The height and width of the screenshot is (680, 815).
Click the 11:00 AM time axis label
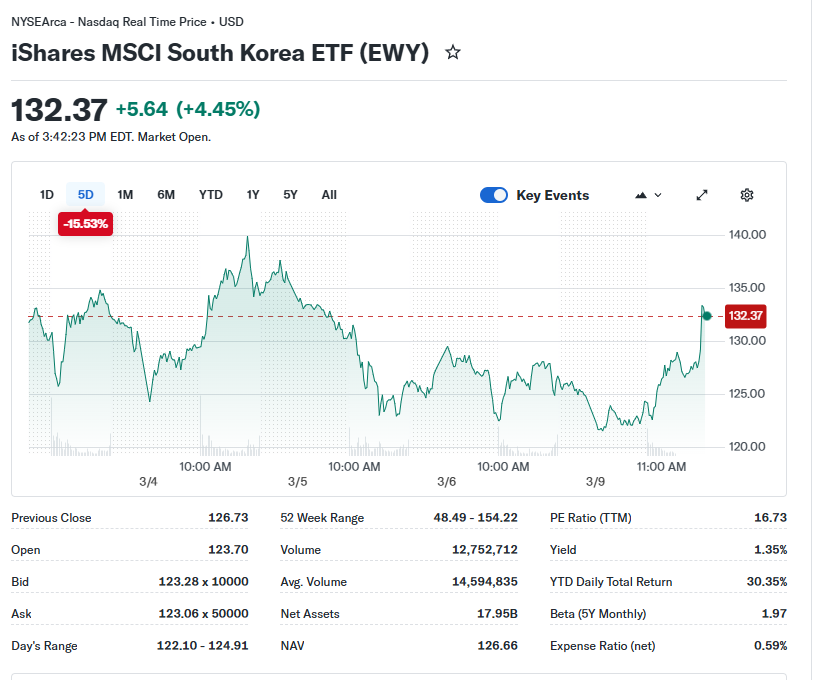click(661, 467)
